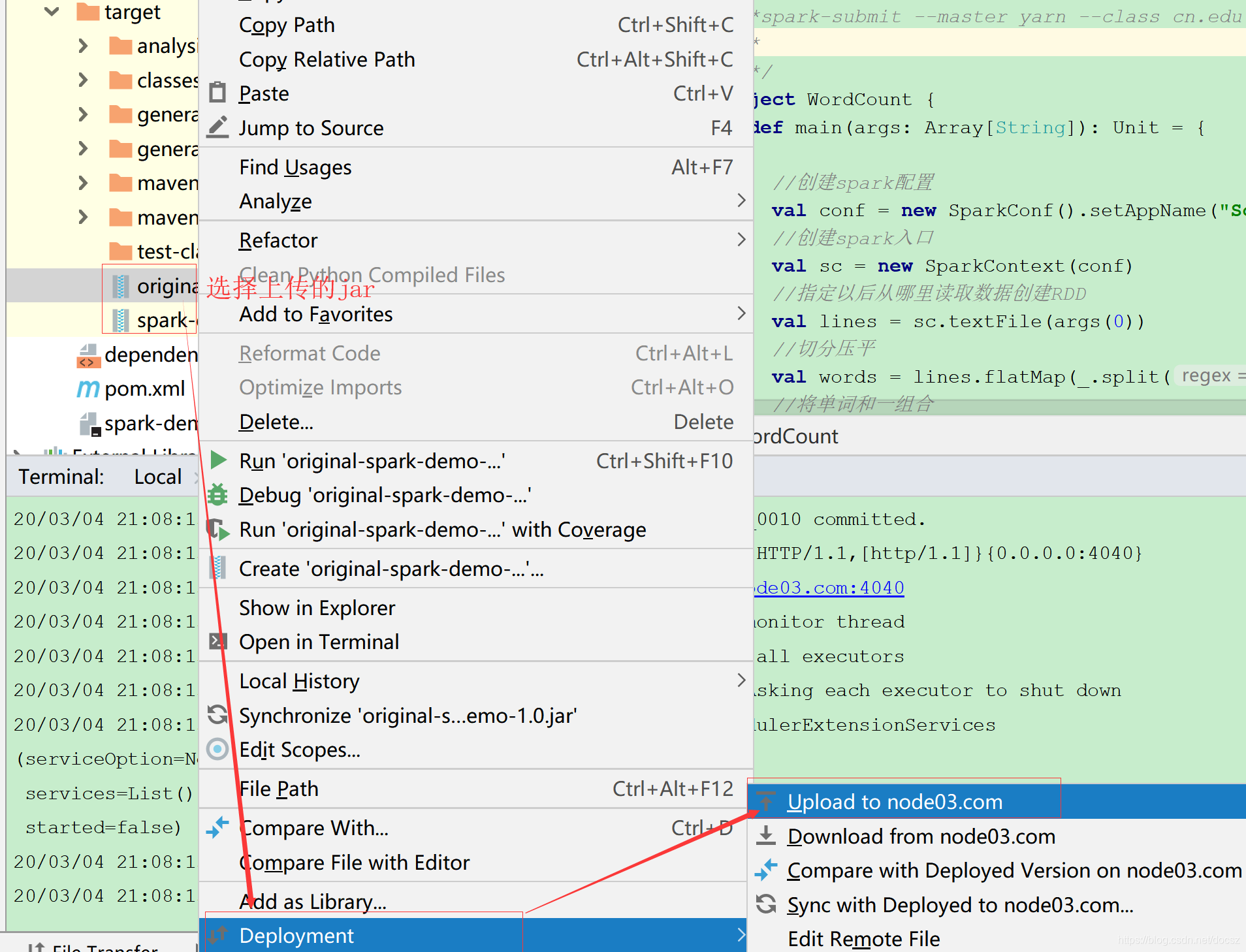Open the Local History submenu arrow
Screen dimensions: 1246x952
click(741, 680)
